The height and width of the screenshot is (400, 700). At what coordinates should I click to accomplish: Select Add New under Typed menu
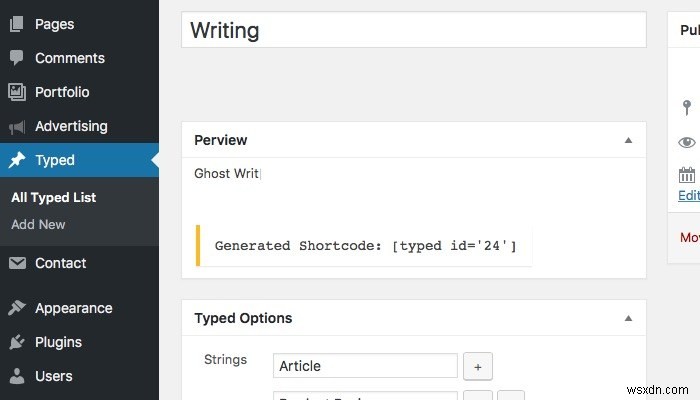tap(38, 224)
